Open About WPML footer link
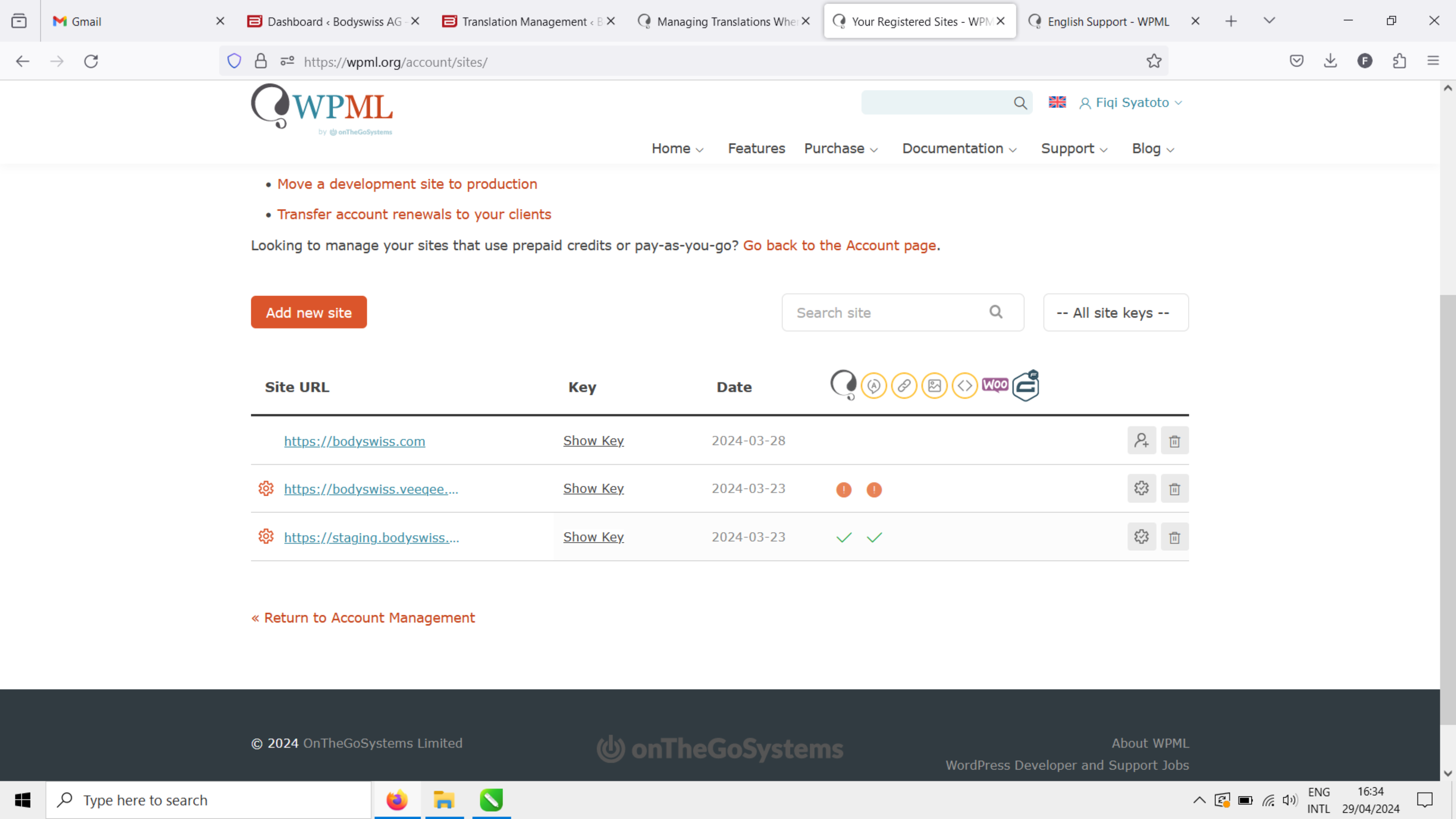The height and width of the screenshot is (819, 1456). click(x=1150, y=744)
